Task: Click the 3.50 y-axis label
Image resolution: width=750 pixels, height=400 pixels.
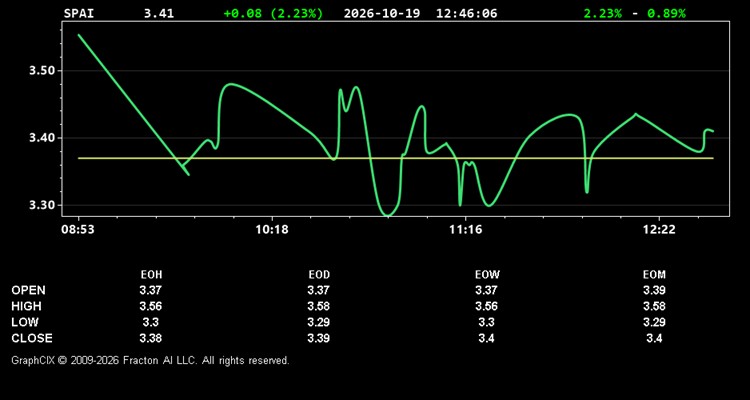Action: [43, 71]
